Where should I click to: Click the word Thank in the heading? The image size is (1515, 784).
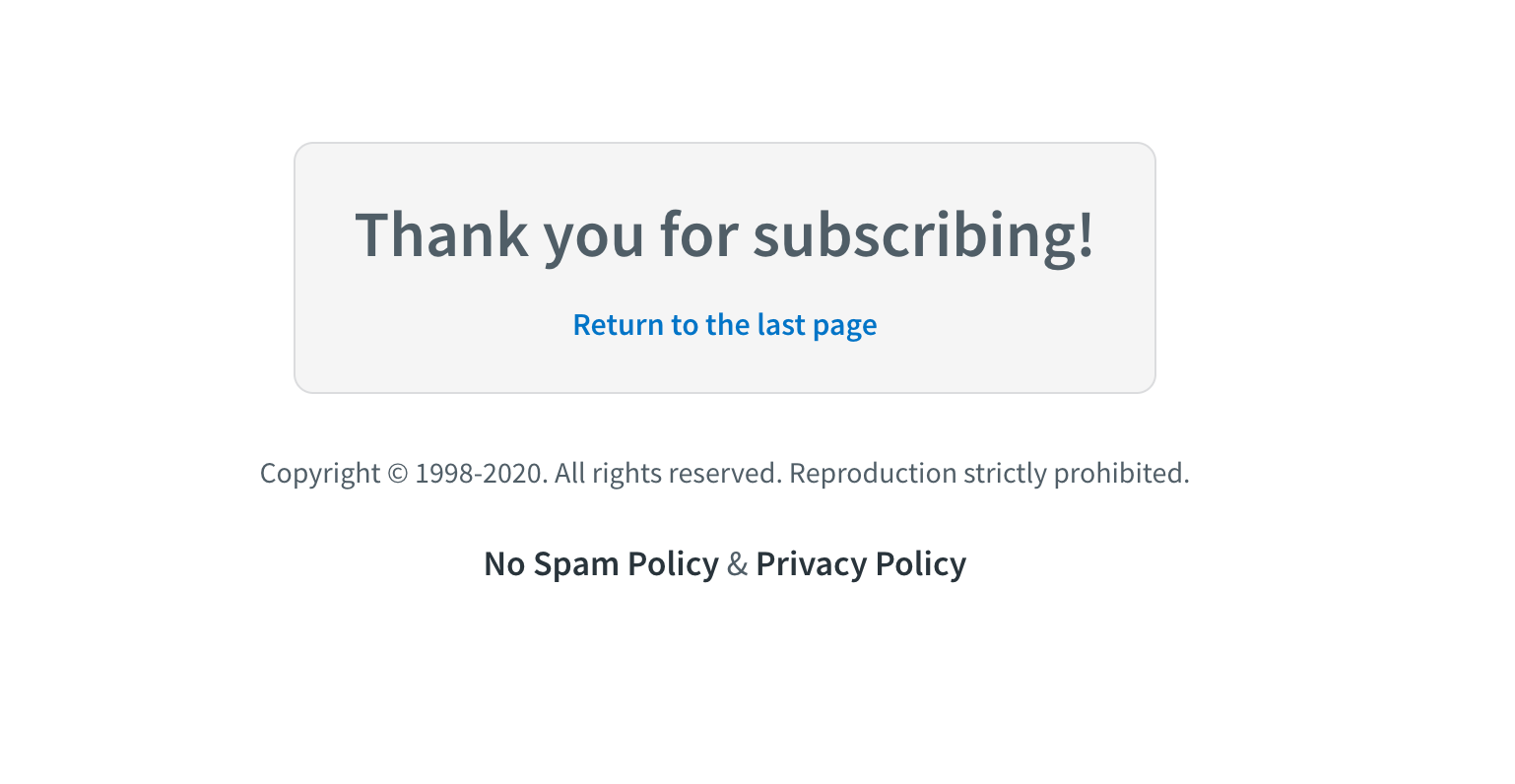click(441, 235)
